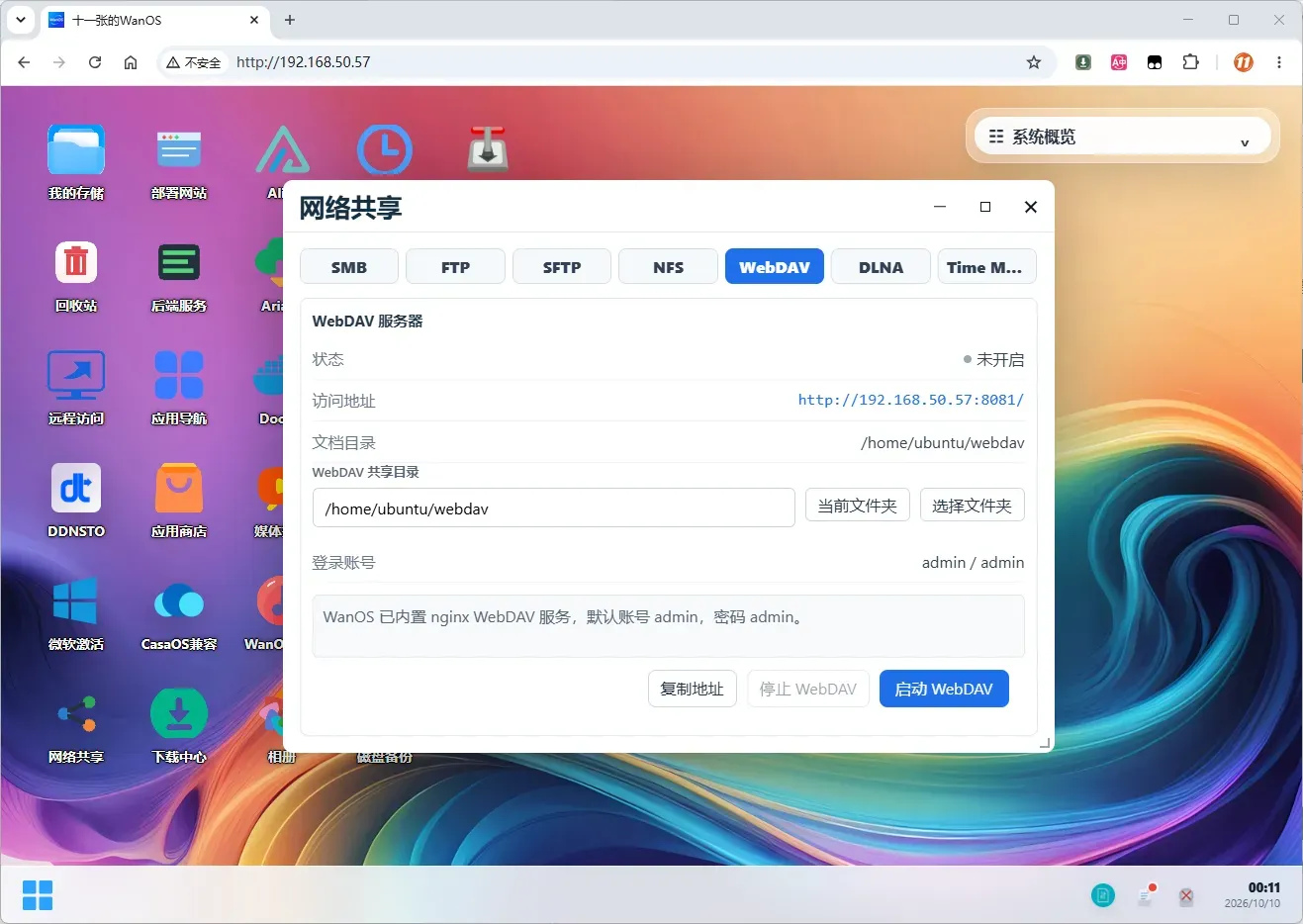Click the 当前文件夹 button
The width and height of the screenshot is (1303, 924).
(858, 506)
